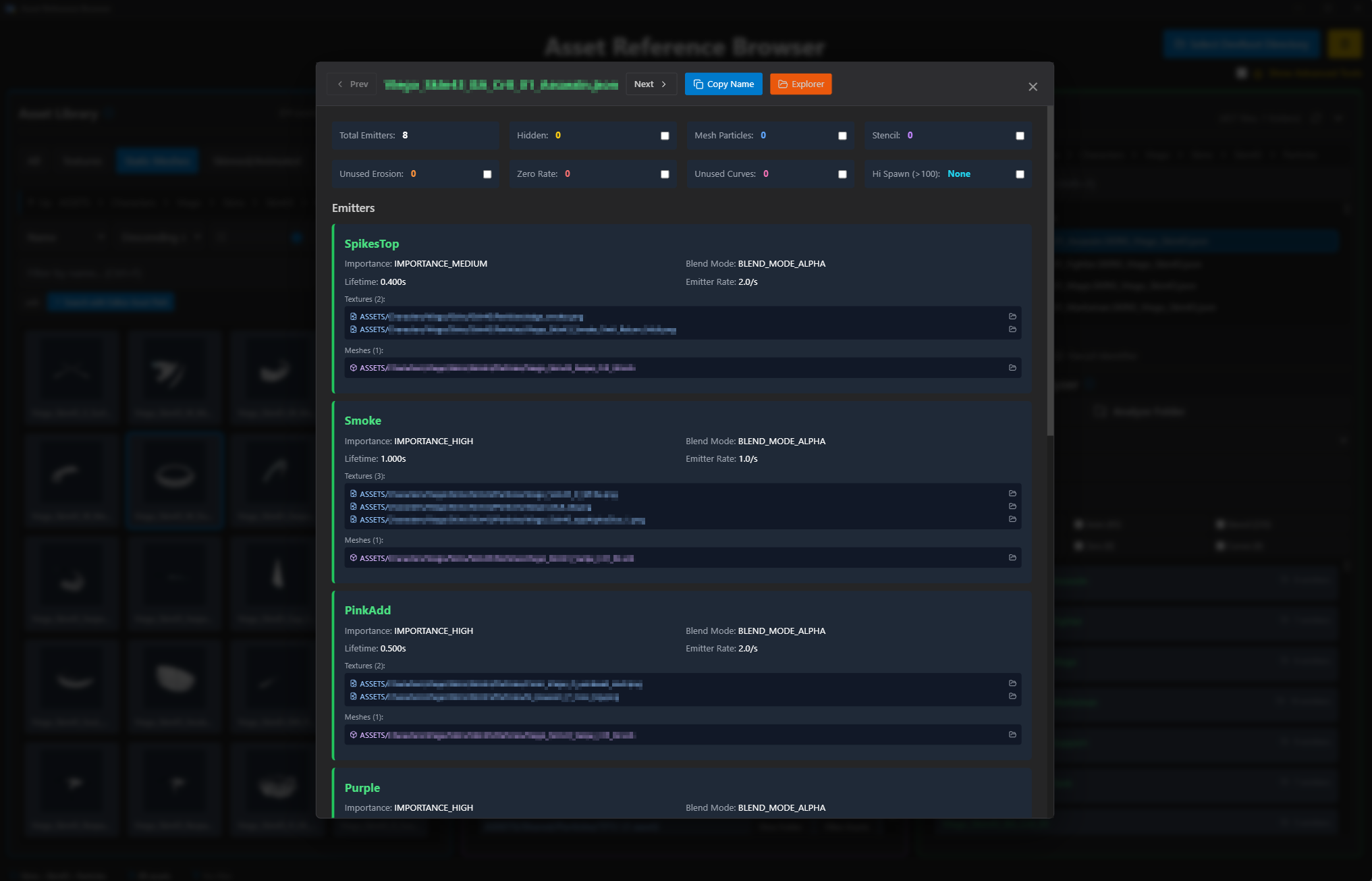Click the Copy Name button
The image size is (1372, 881).
tap(723, 84)
